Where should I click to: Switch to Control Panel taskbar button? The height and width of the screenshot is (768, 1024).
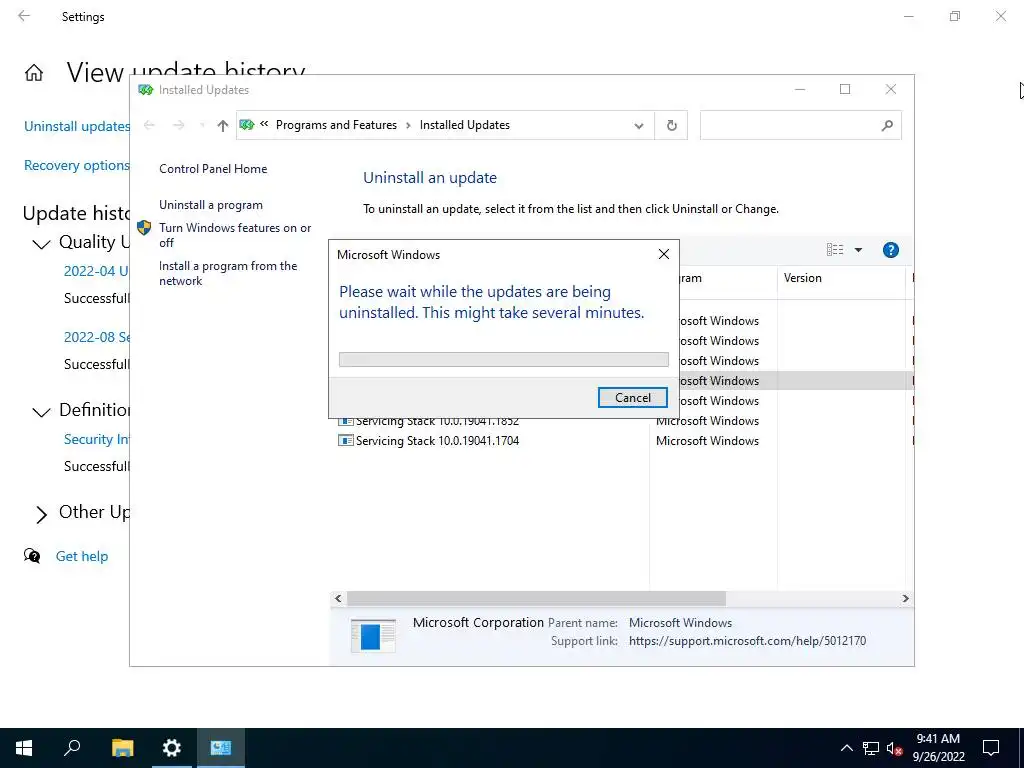(220, 748)
